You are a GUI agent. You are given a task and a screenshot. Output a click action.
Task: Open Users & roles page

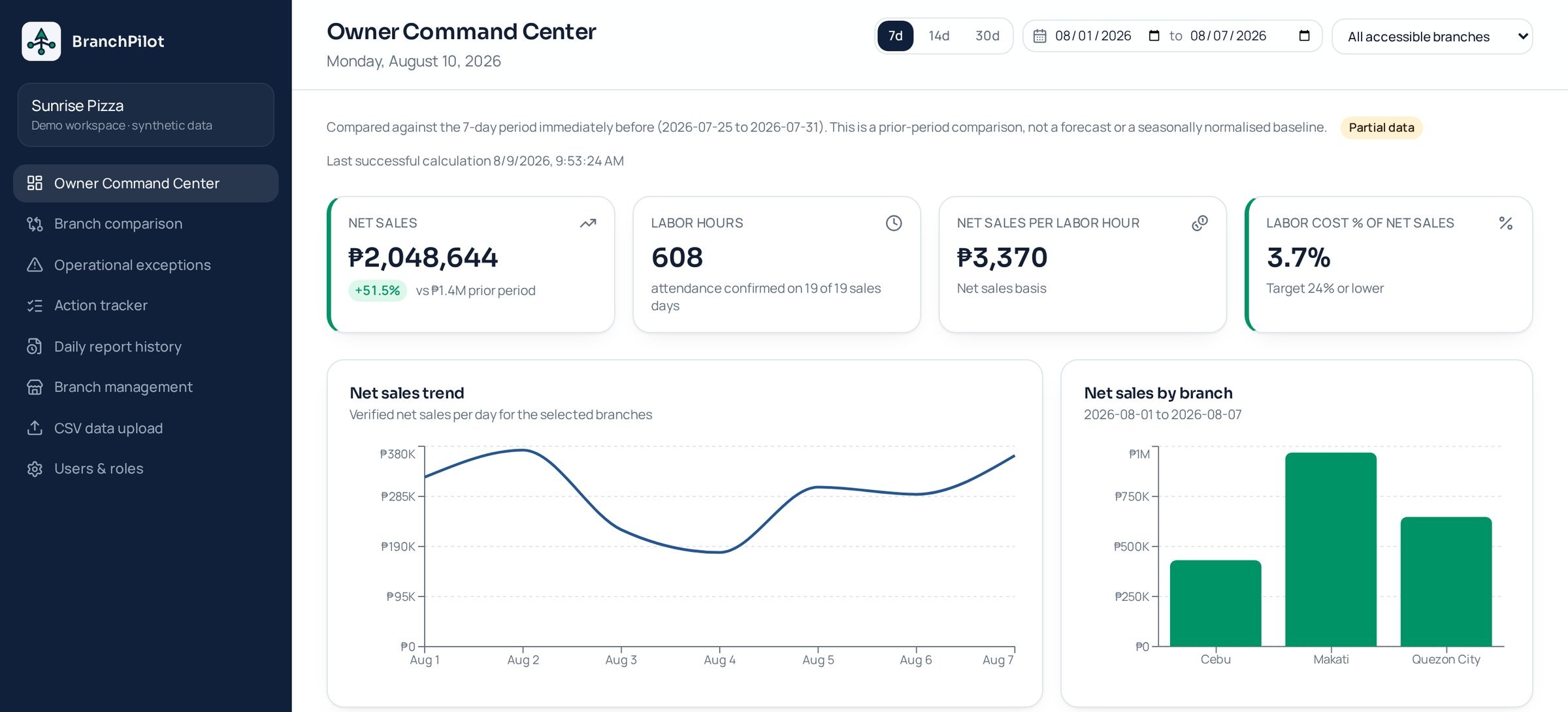point(146,469)
